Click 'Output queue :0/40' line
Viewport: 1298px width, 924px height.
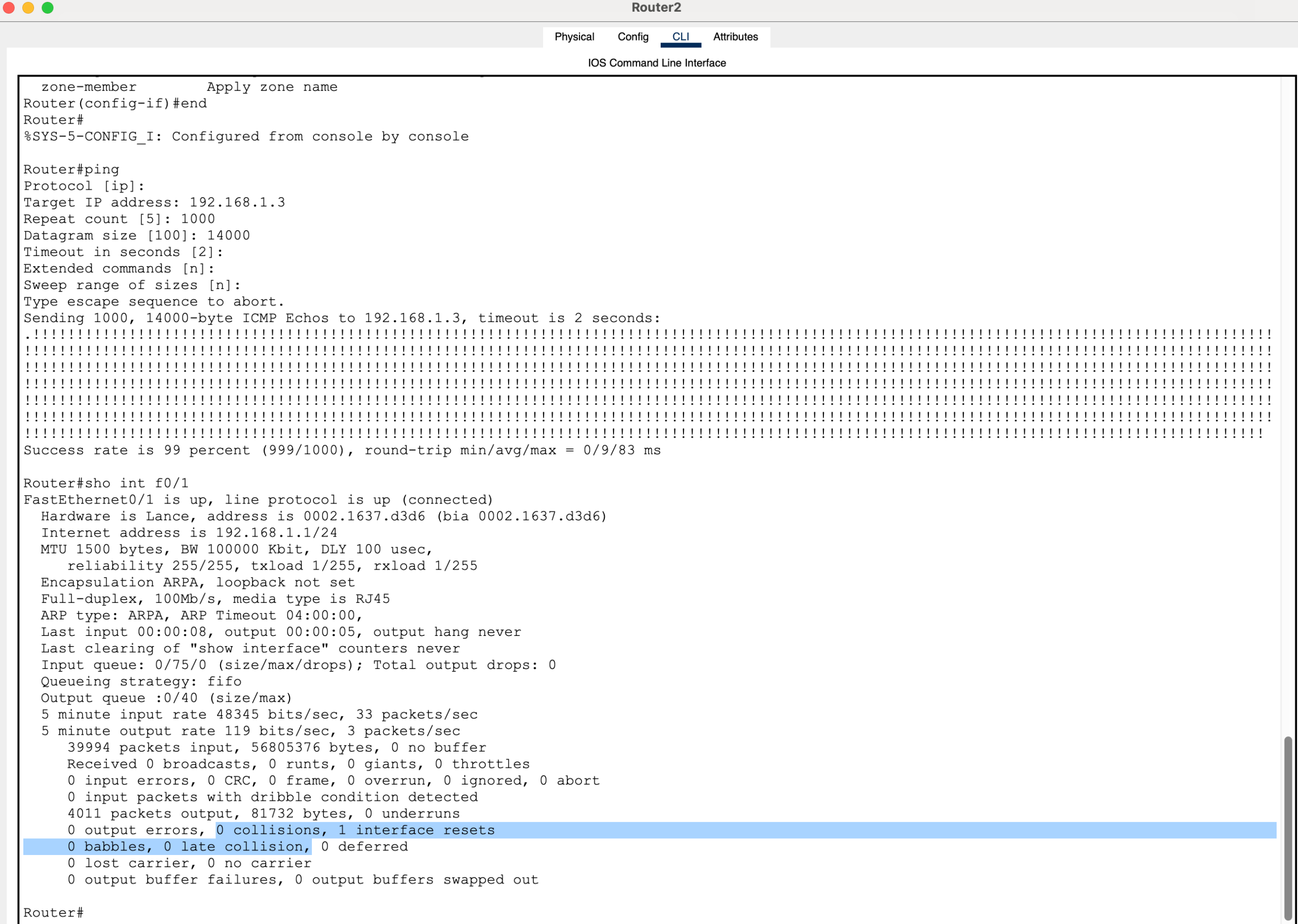pos(166,697)
